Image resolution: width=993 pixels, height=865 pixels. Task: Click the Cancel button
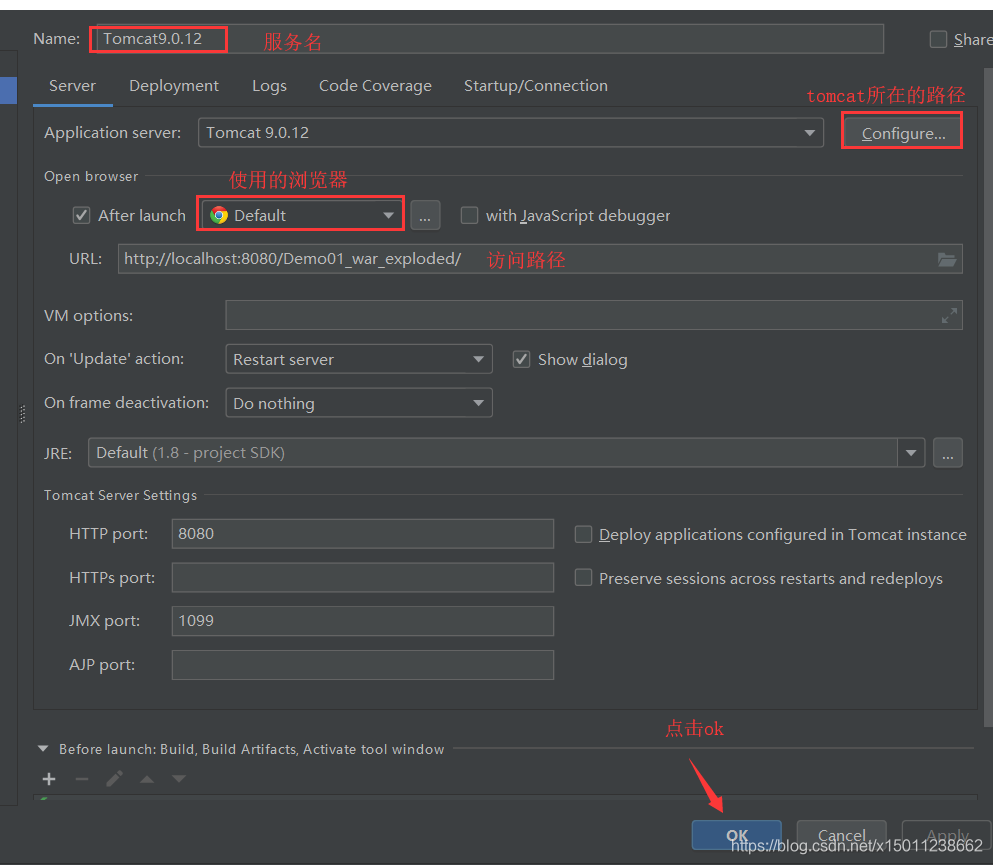coord(841,836)
